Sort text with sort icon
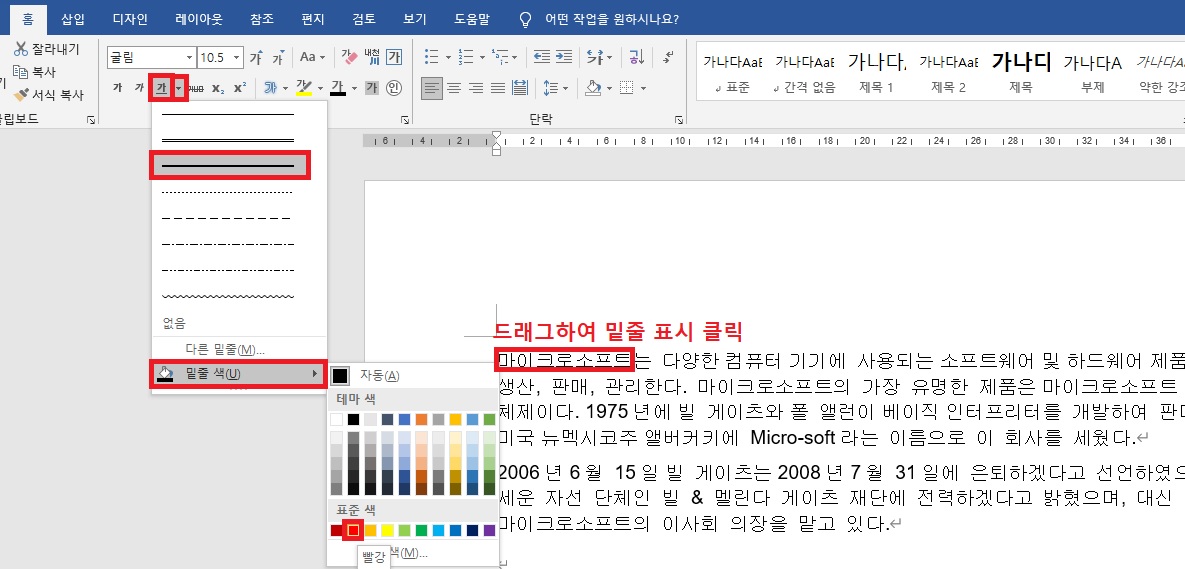This screenshot has height=569, width=1185. [x=636, y=57]
